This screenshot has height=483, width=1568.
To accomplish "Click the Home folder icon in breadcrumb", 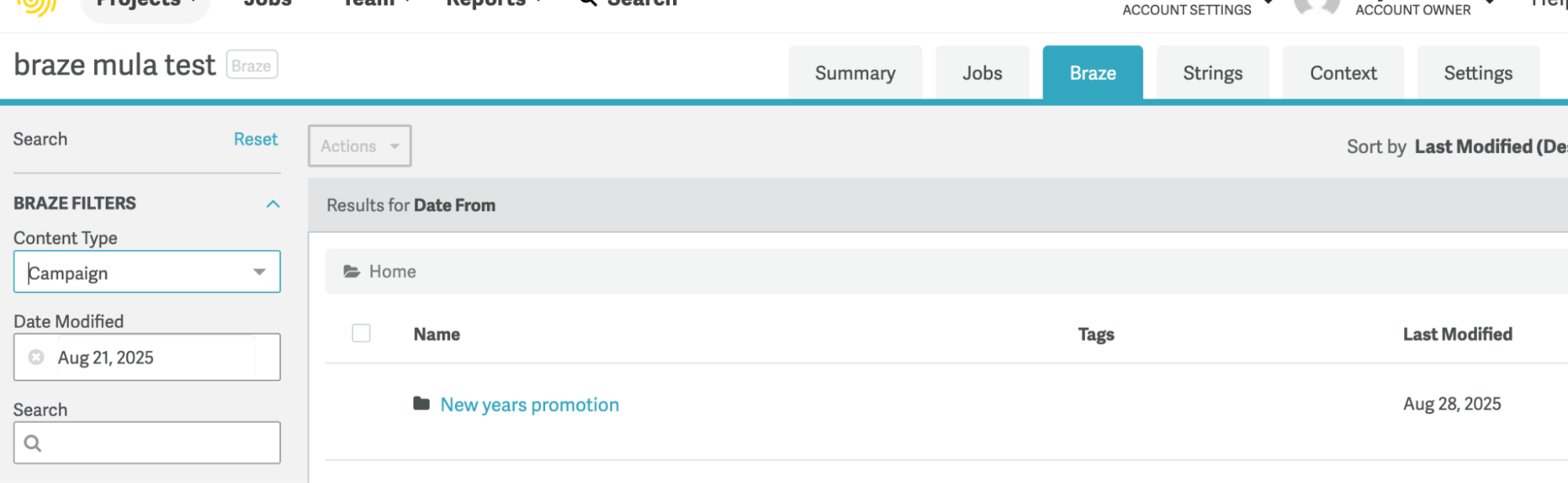I will point(351,271).
